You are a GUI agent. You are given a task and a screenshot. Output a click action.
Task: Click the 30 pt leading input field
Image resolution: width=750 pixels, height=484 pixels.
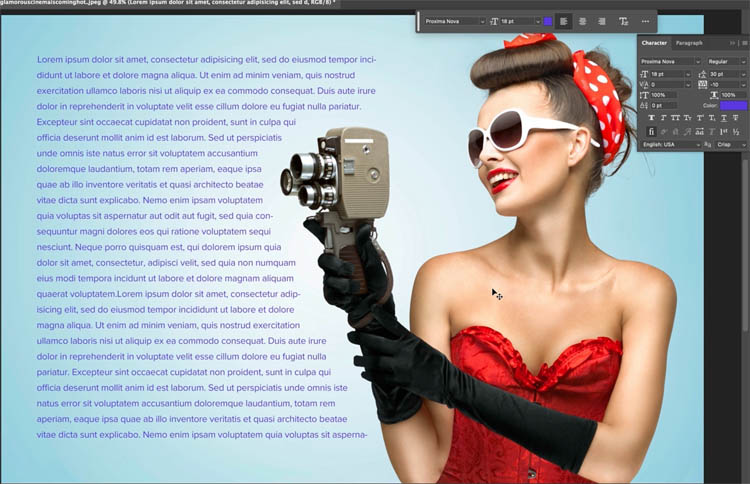click(726, 74)
